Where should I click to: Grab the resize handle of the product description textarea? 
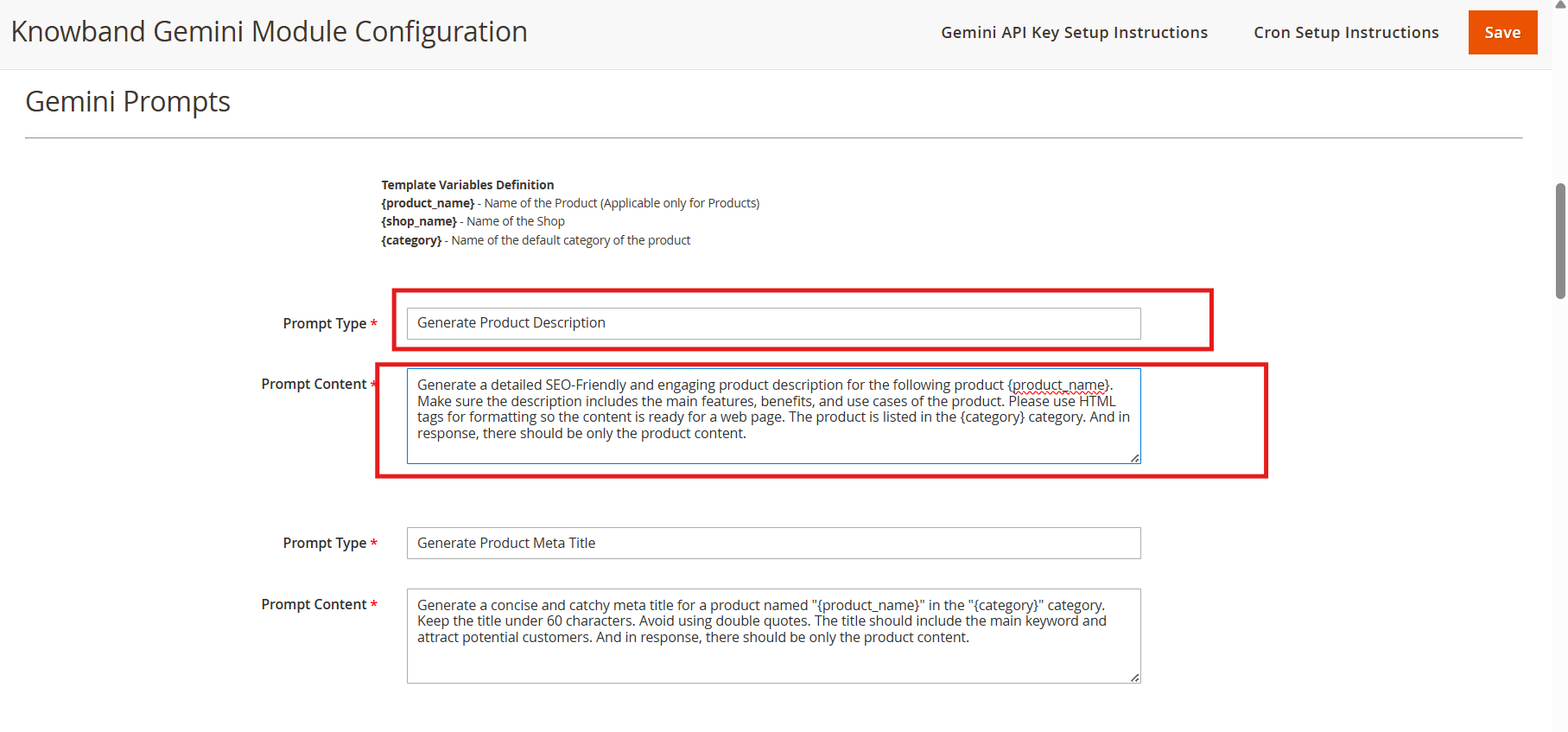1134,458
